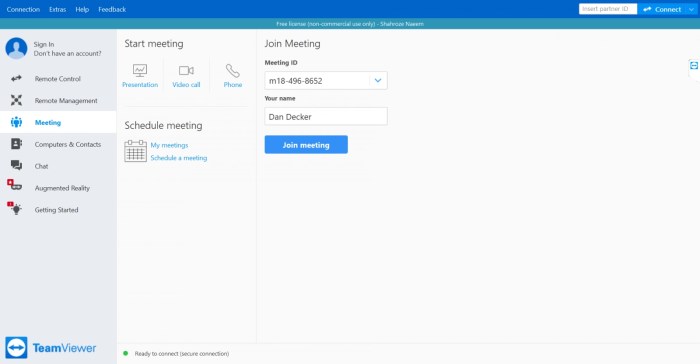Click the free license banner text
The image size is (700, 364).
pos(350,24)
